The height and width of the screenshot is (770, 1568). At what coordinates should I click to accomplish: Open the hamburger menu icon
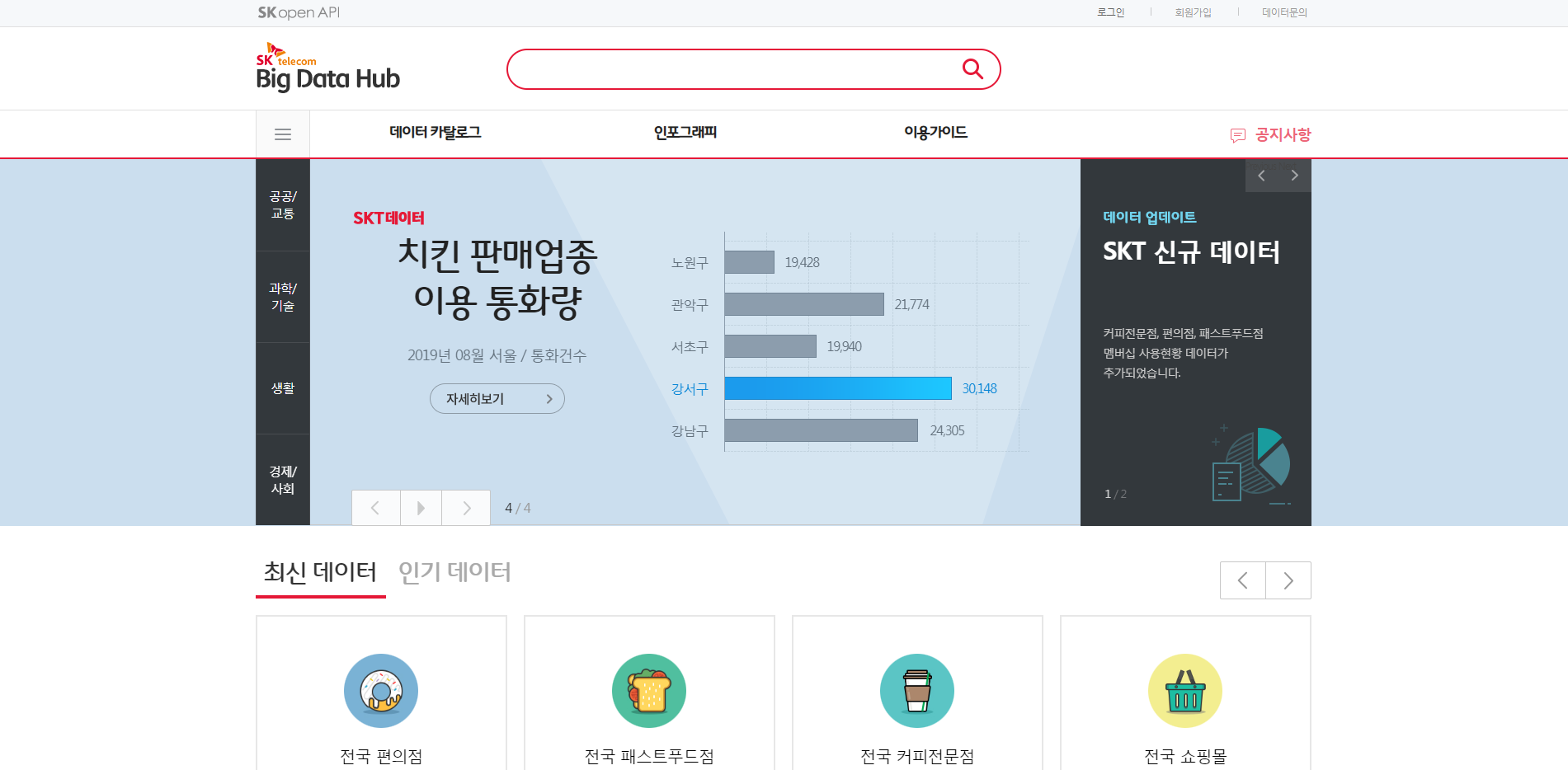[283, 134]
